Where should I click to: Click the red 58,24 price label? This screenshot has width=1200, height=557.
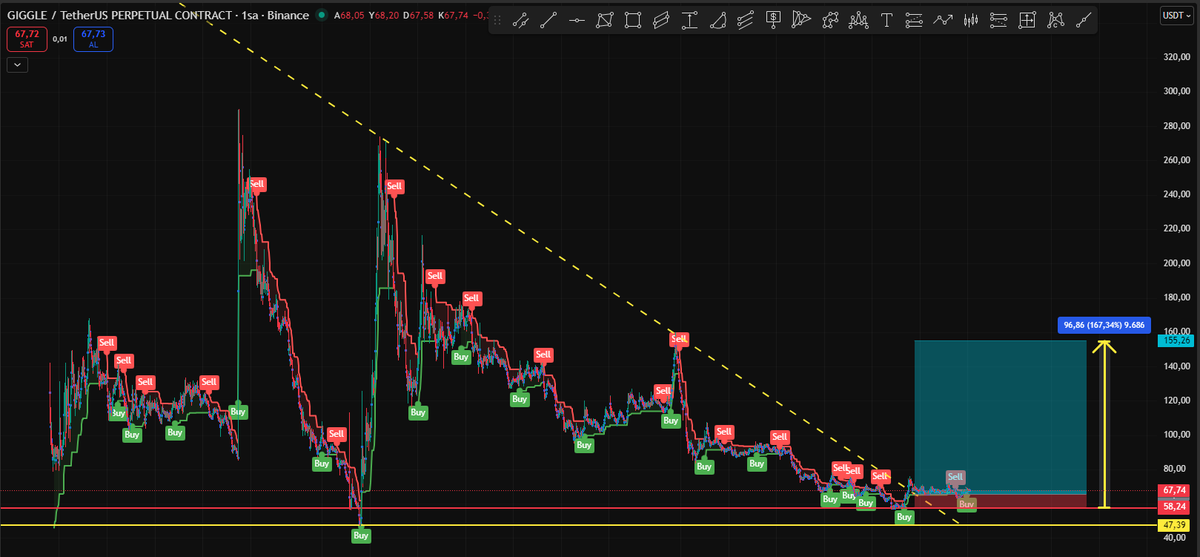(1175, 507)
